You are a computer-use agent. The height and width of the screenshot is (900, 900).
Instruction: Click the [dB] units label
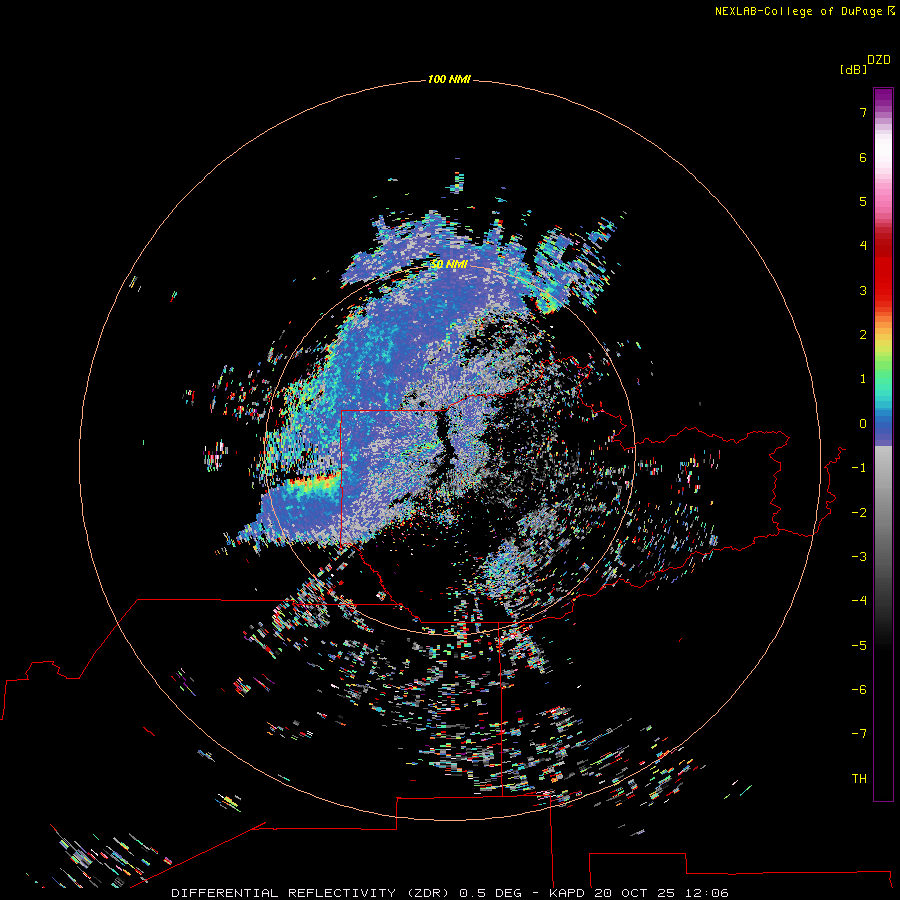pyautogui.click(x=853, y=69)
